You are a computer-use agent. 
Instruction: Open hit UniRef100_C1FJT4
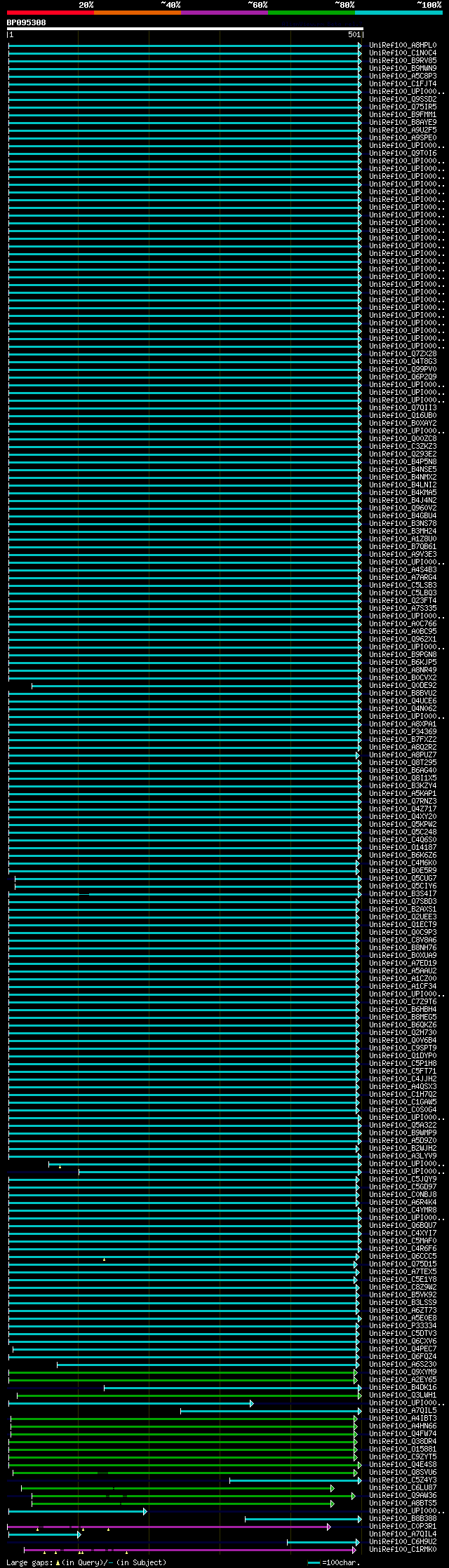[x=403, y=83]
